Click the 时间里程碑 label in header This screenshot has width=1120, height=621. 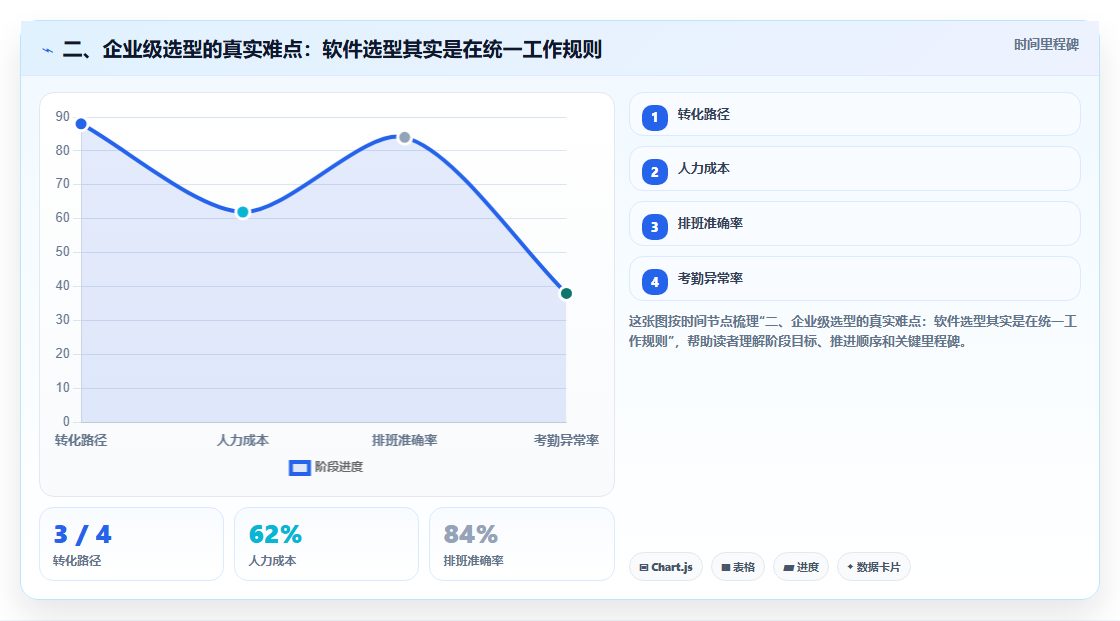(1046, 45)
